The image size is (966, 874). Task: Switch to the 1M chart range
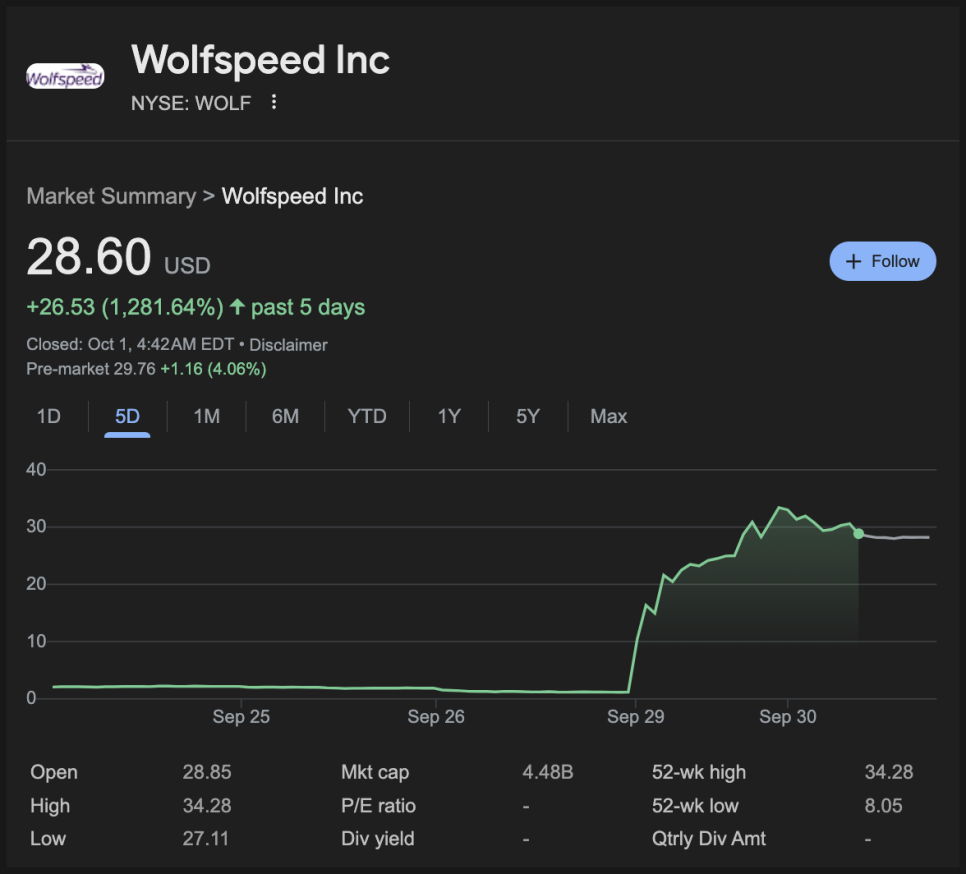coord(206,416)
